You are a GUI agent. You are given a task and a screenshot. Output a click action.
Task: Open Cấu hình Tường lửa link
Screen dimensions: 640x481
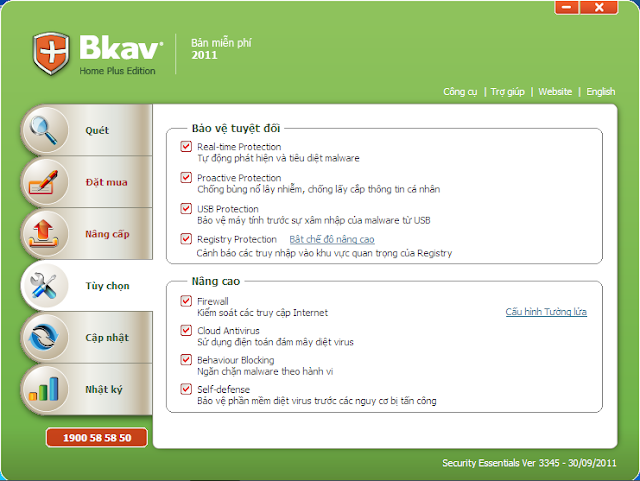pyautogui.click(x=546, y=312)
